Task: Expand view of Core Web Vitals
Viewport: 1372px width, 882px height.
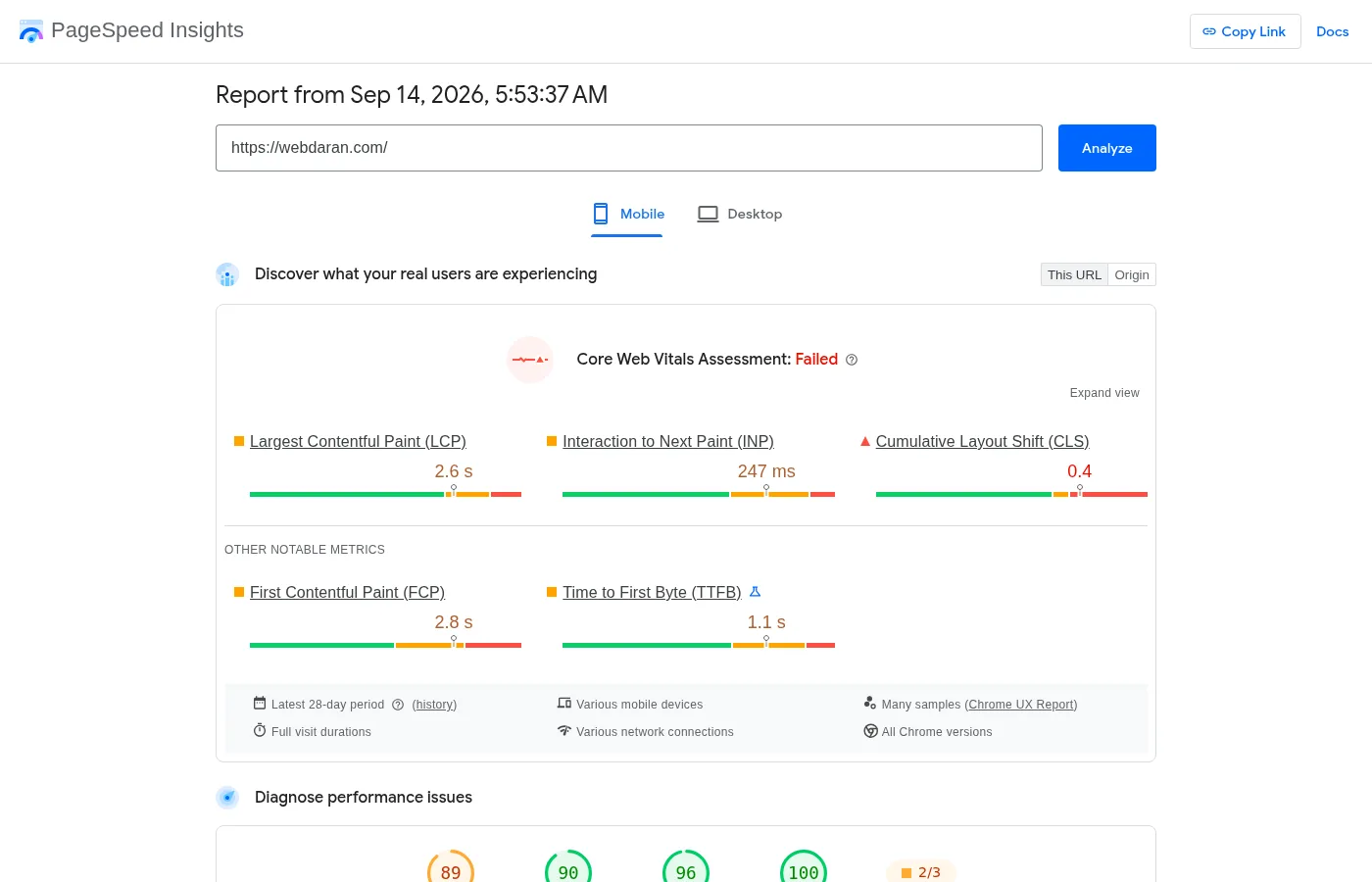Action: (x=1104, y=393)
